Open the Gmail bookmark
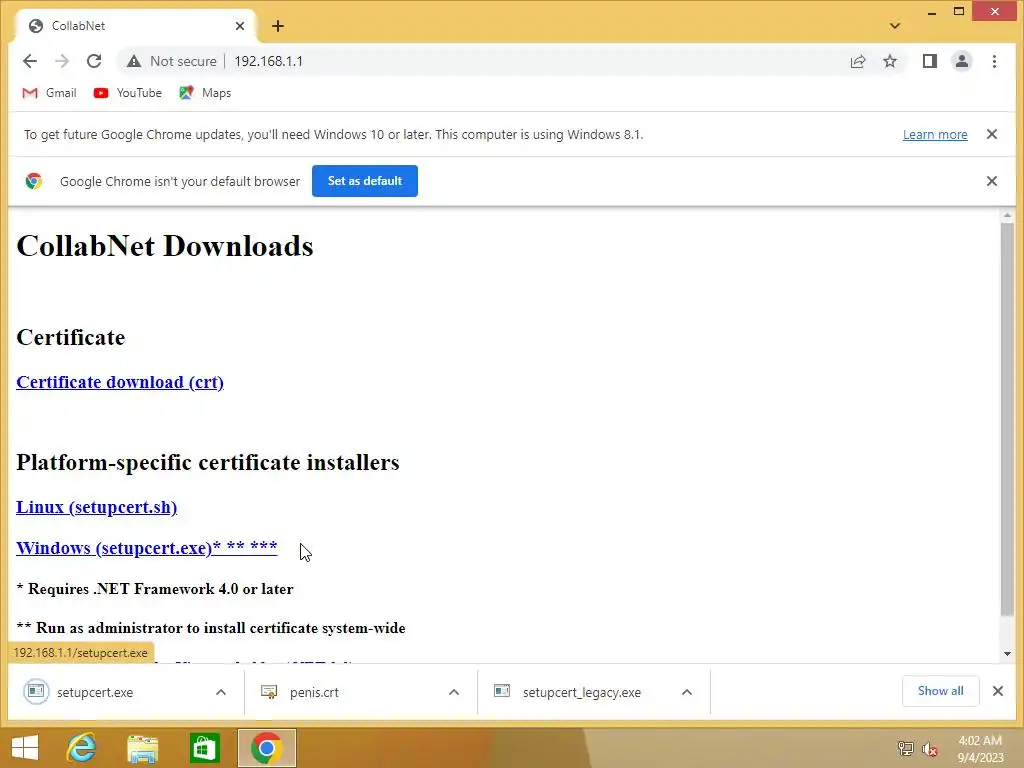The width and height of the screenshot is (1024, 768). click(x=50, y=93)
